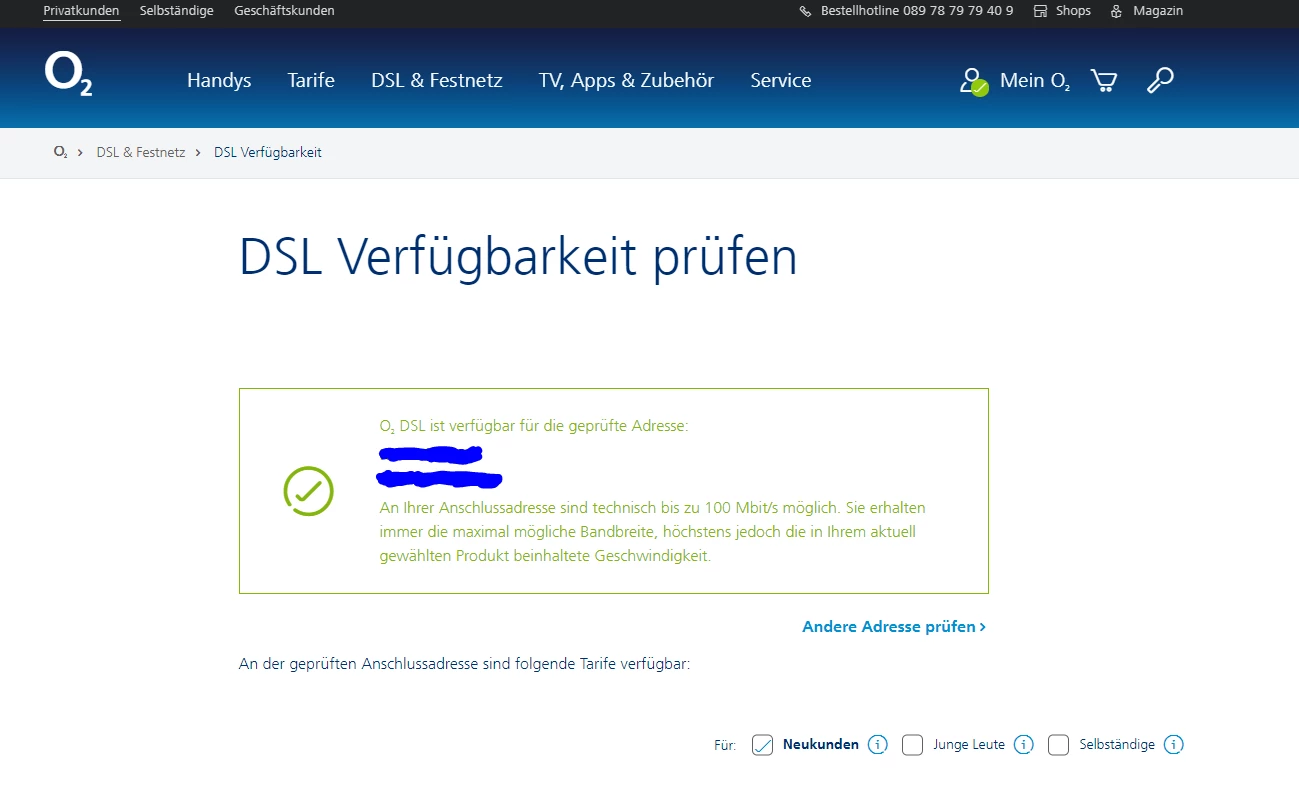1299x798 pixels.
Task: Click the O2 logo in header
Action: coord(68,75)
